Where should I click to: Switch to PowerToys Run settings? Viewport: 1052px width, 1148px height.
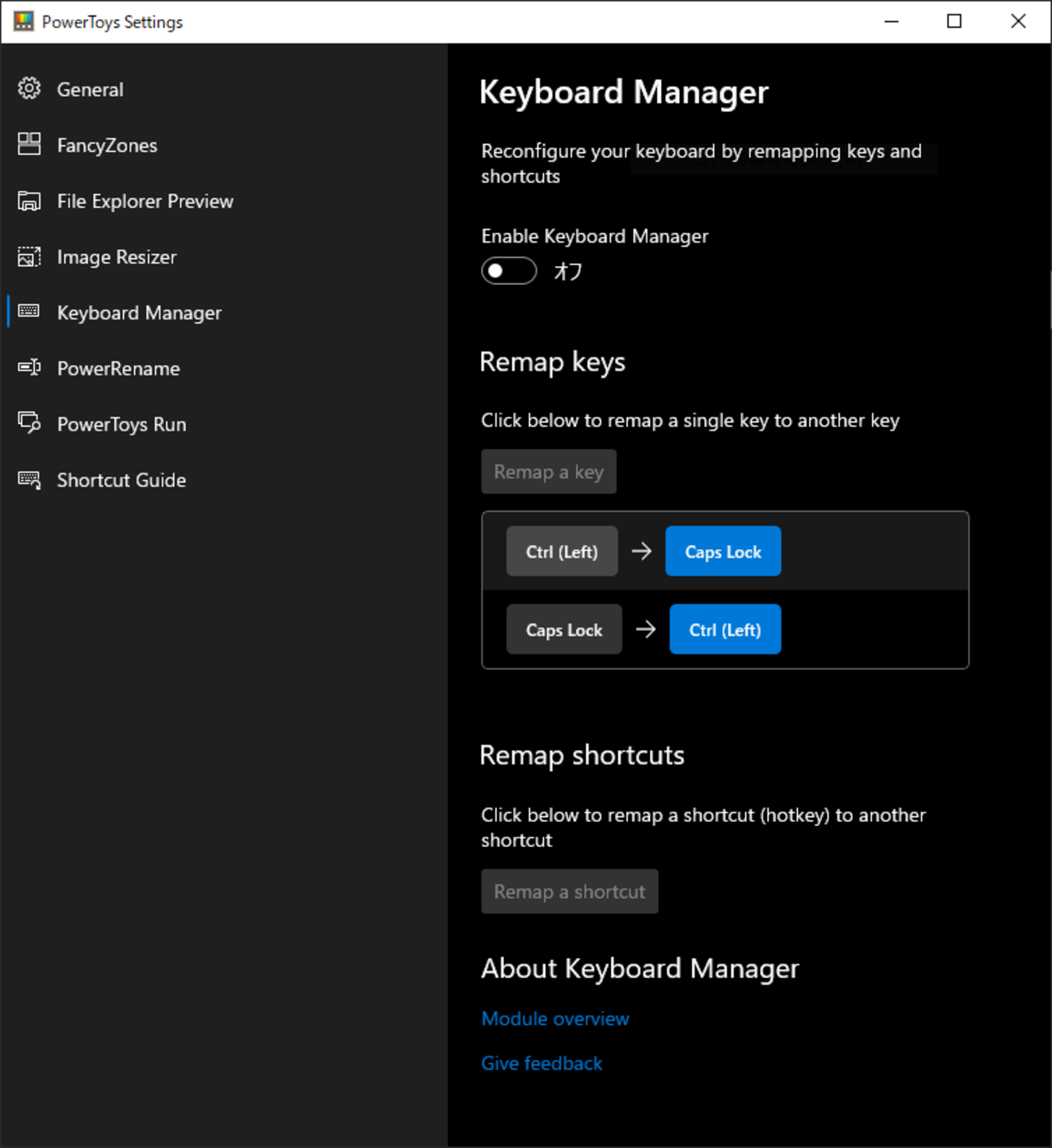tap(121, 425)
